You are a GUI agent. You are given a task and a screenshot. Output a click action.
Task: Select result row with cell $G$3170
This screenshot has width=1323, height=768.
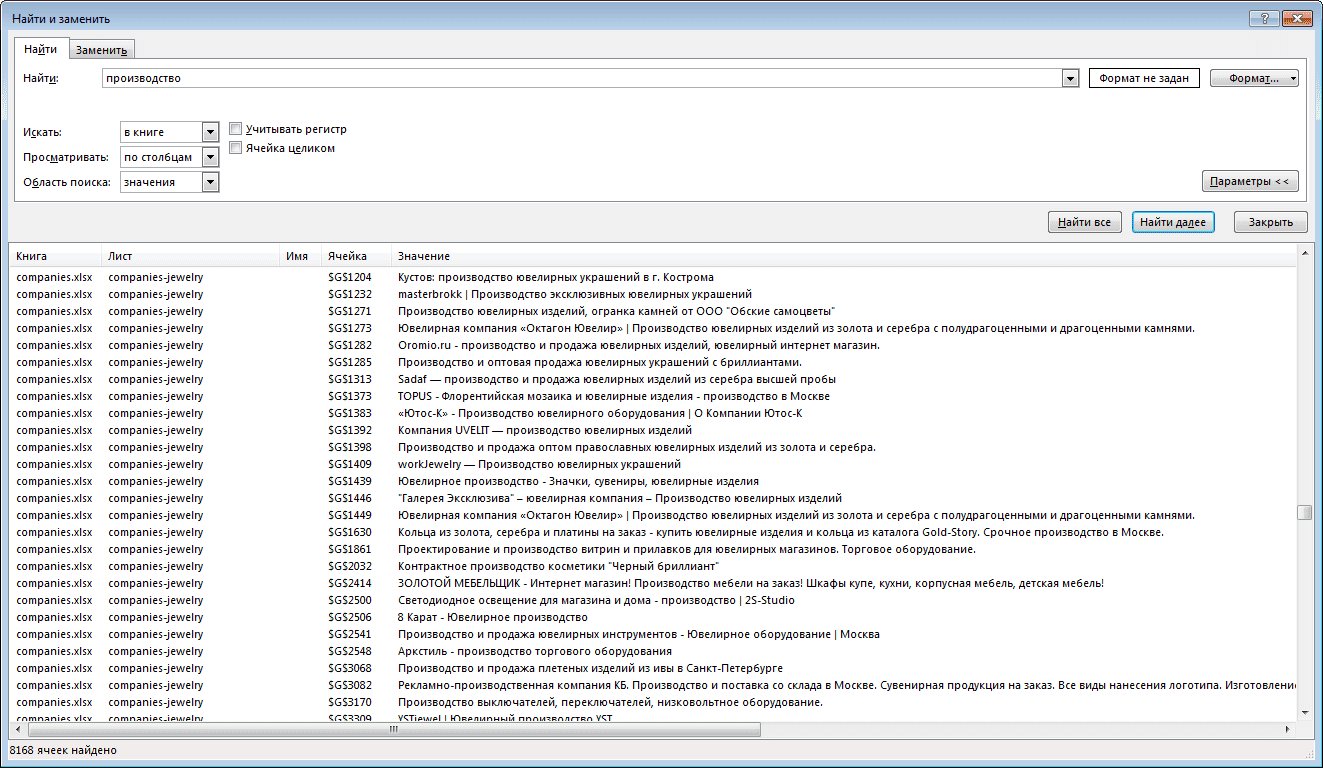coord(653,702)
